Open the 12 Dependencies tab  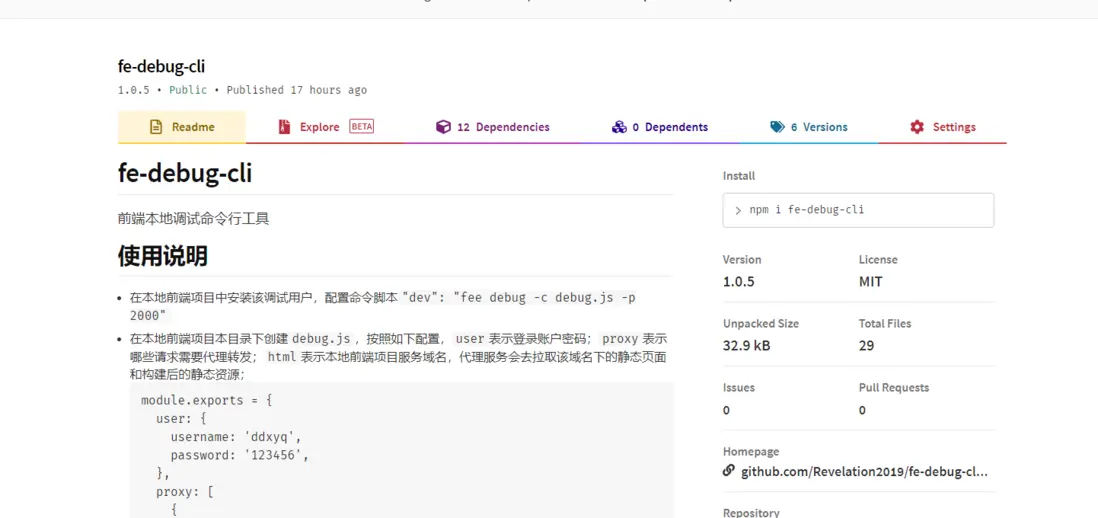pyautogui.click(x=492, y=127)
